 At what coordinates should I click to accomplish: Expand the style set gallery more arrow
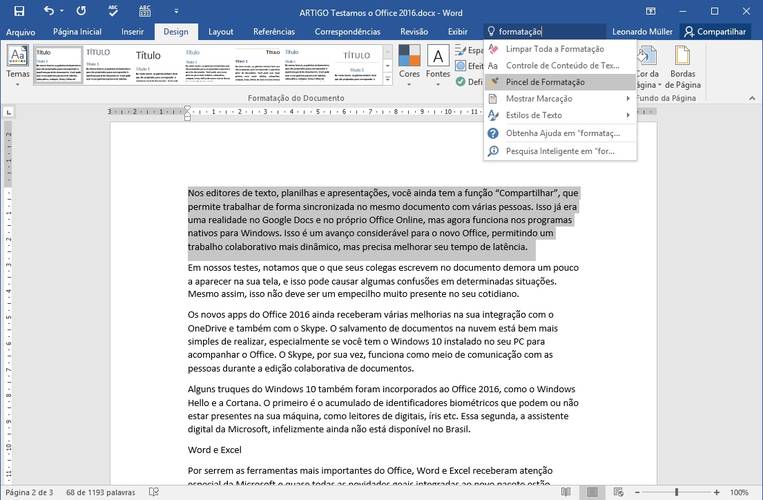coord(388,79)
